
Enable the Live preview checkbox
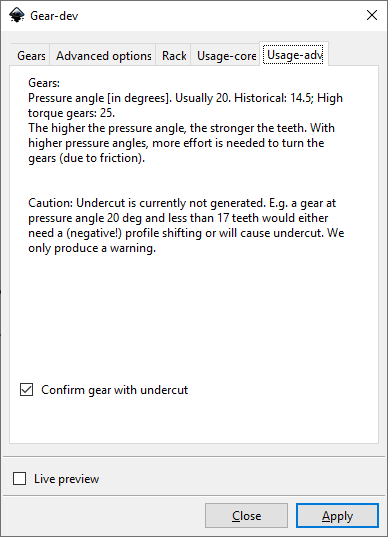tap(20, 478)
